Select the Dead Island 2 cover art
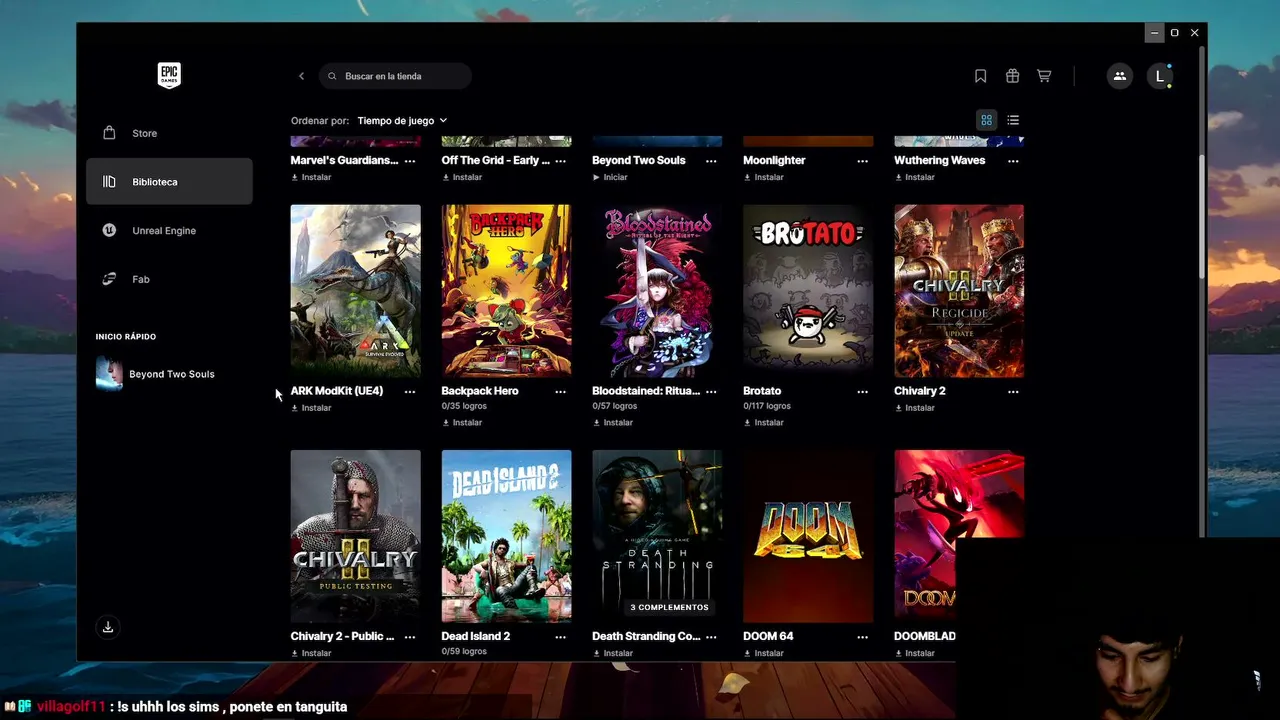 coord(507,536)
